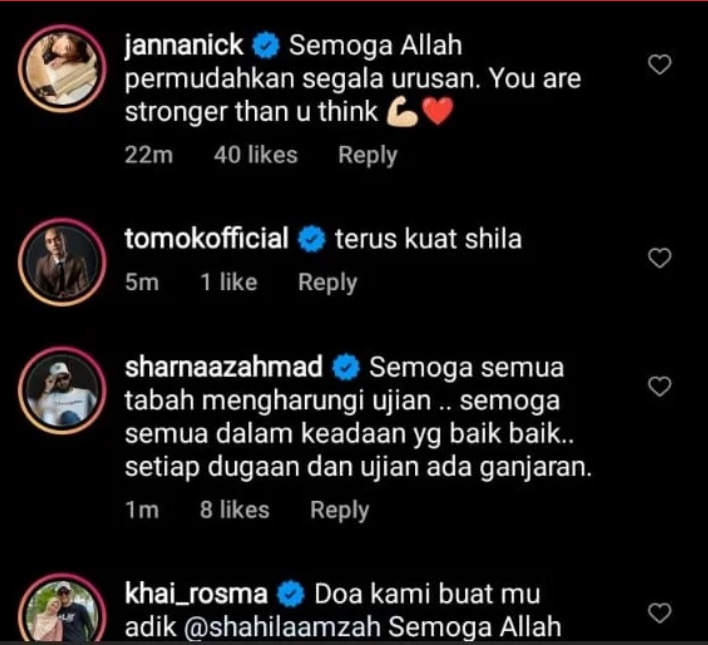Screen dimensions: 708x645
Task: Like tomokofficial's comment with the heart icon
Action: click(x=659, y=258)
